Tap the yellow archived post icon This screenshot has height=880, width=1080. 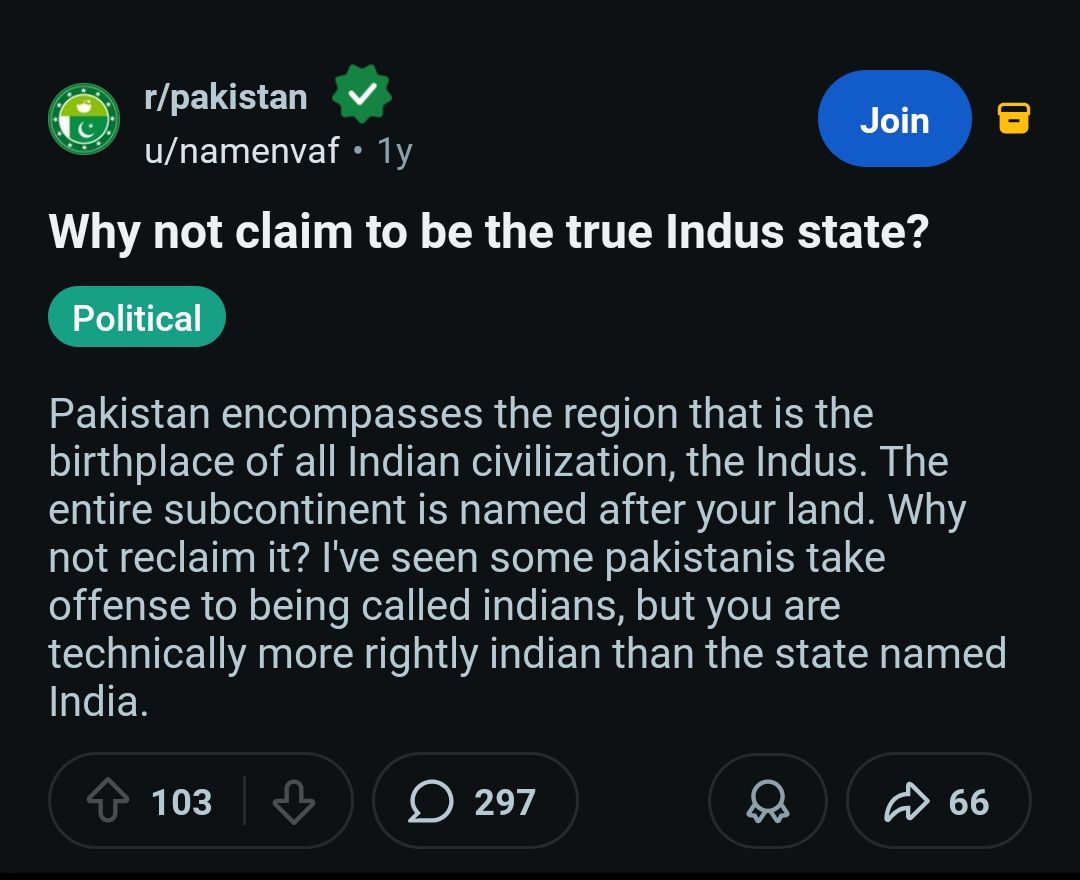1014,119
